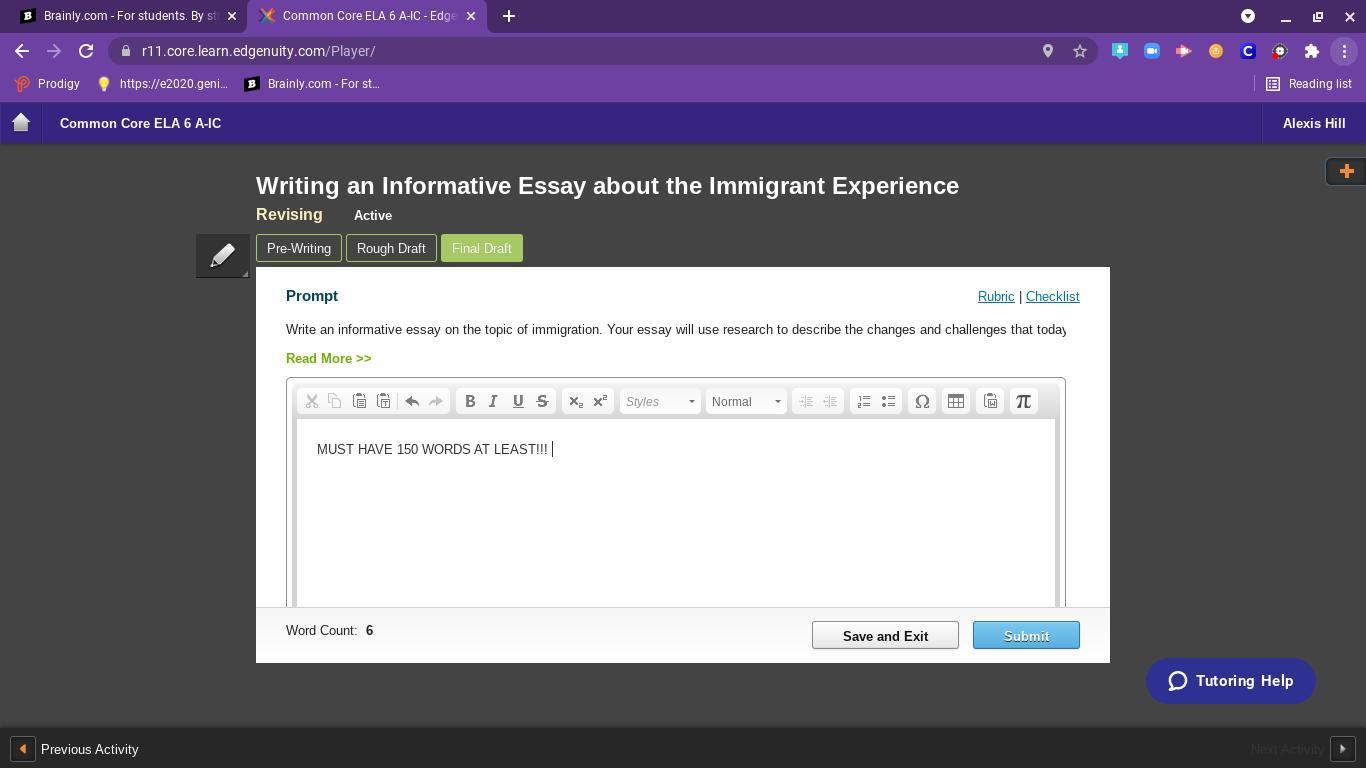Toggle superscript formatting
Viewport: 1366px width, 768px height.
pyautogui.click(x=600, y=401)
